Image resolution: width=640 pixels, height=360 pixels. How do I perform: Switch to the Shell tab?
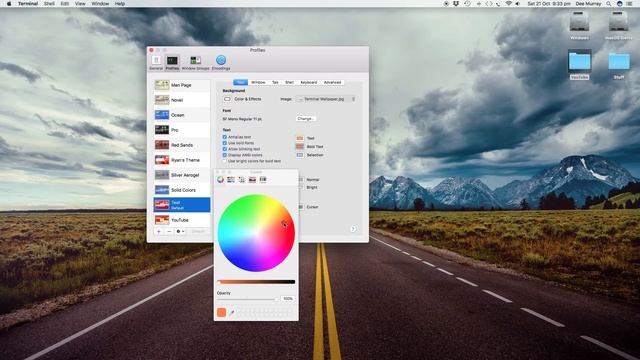point(289,82)
